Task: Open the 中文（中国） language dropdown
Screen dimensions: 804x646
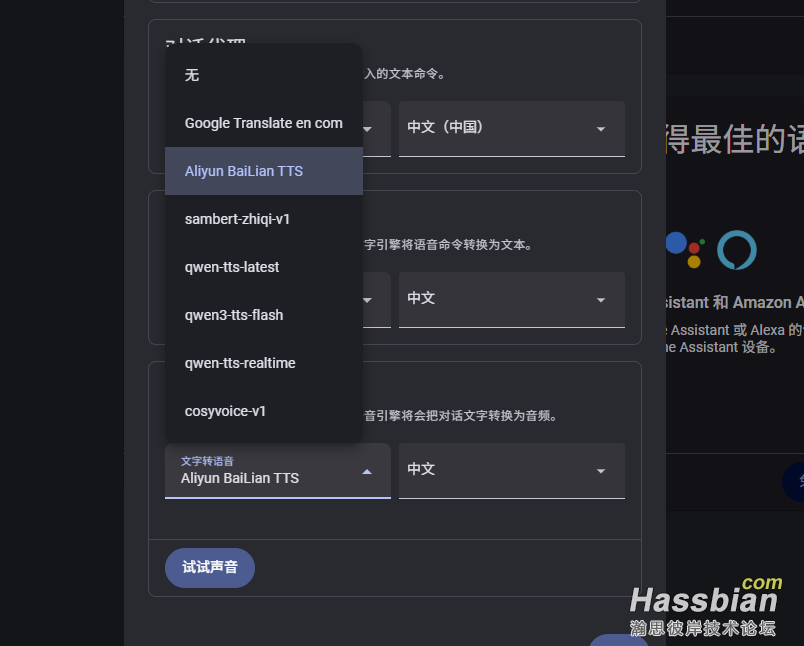Action: coord(511,128)
